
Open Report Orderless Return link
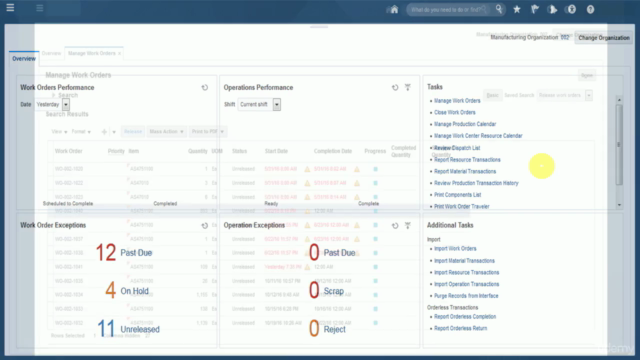(460, 328)
